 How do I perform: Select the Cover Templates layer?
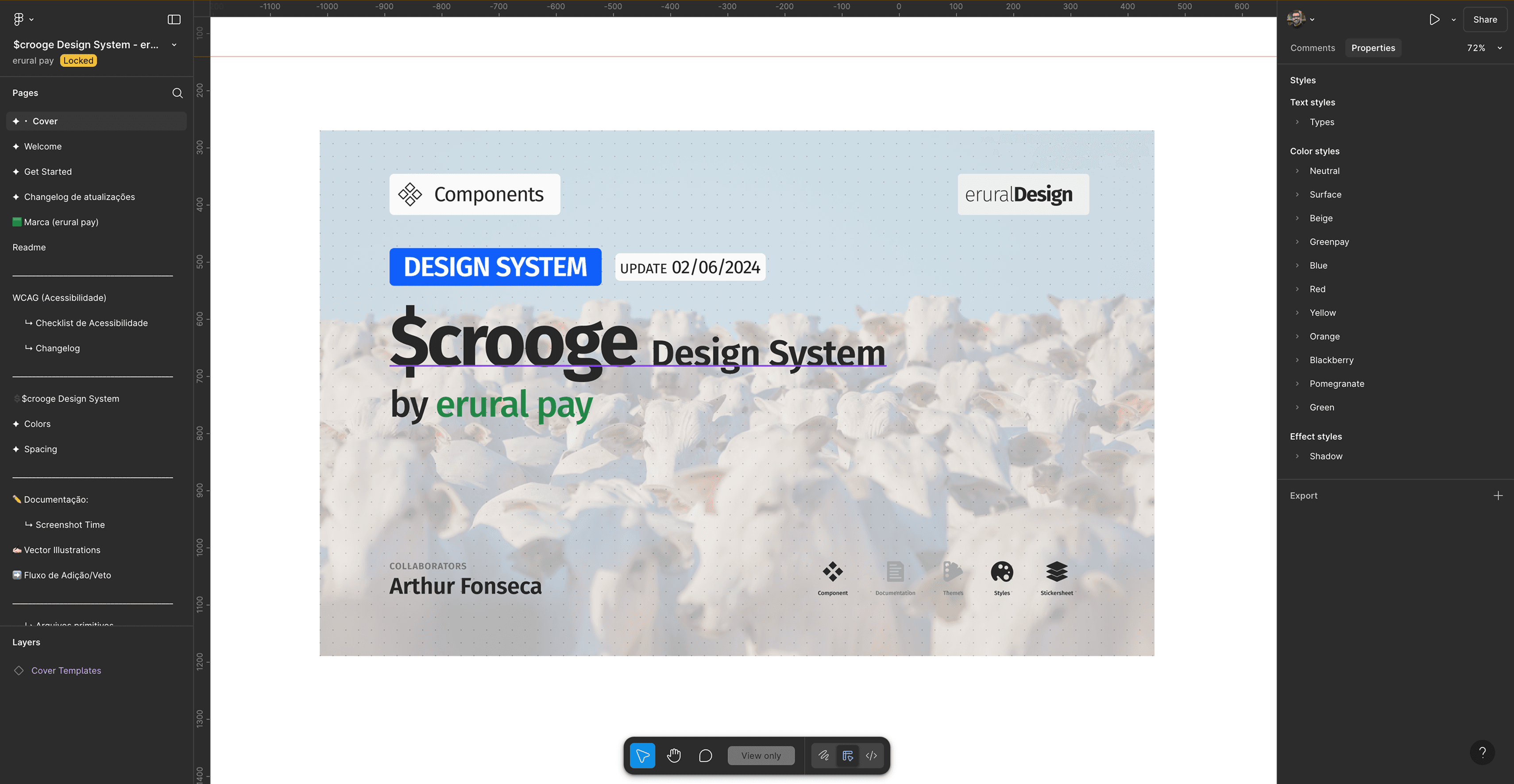tap(66, 671)
